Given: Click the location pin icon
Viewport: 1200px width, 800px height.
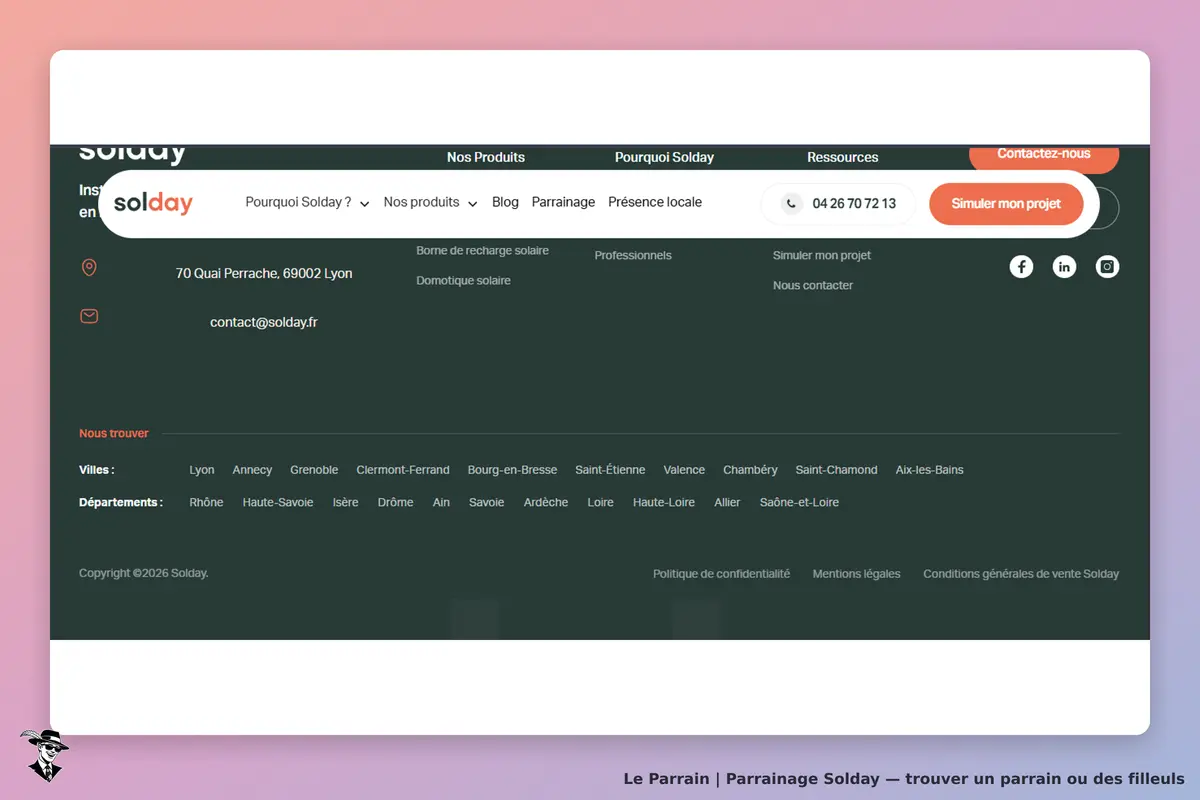Looking at the screenshot, I should 89,268.
